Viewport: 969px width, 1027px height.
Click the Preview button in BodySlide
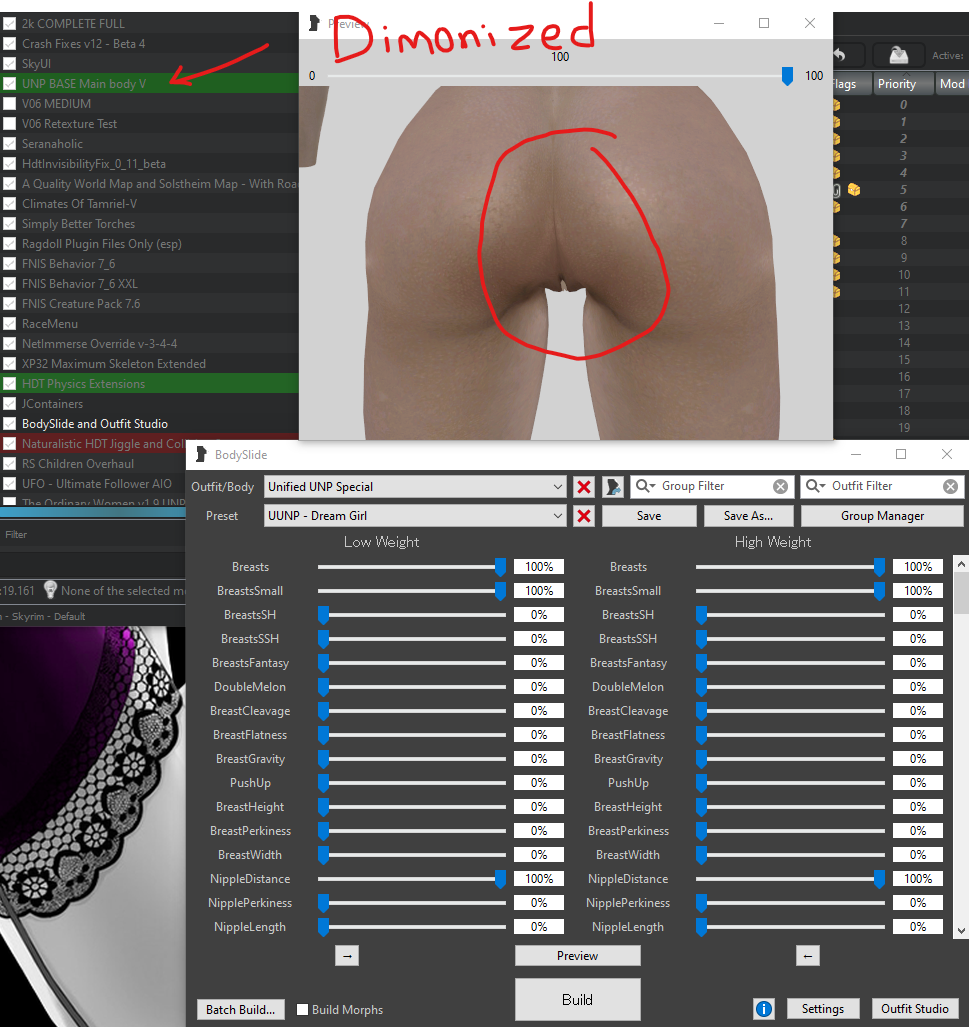pyautogui.click(x=577, y=956)
